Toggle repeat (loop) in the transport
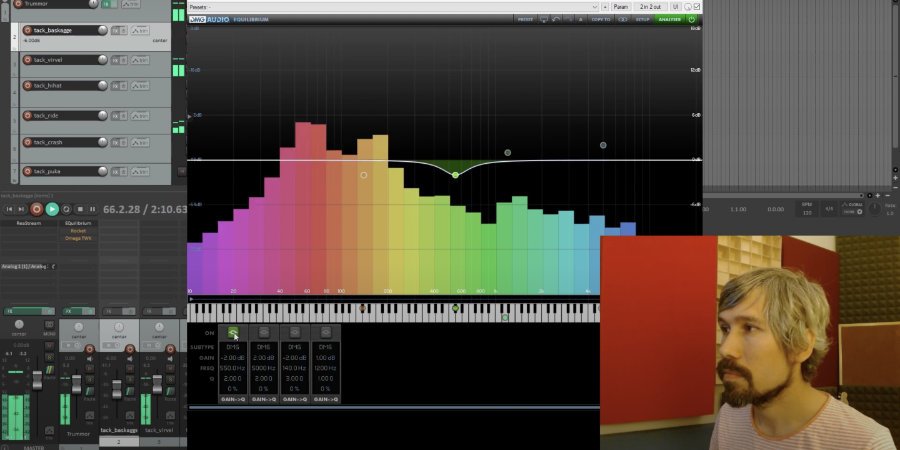Viewport: 900px width, 450px height. coord(67,210)
